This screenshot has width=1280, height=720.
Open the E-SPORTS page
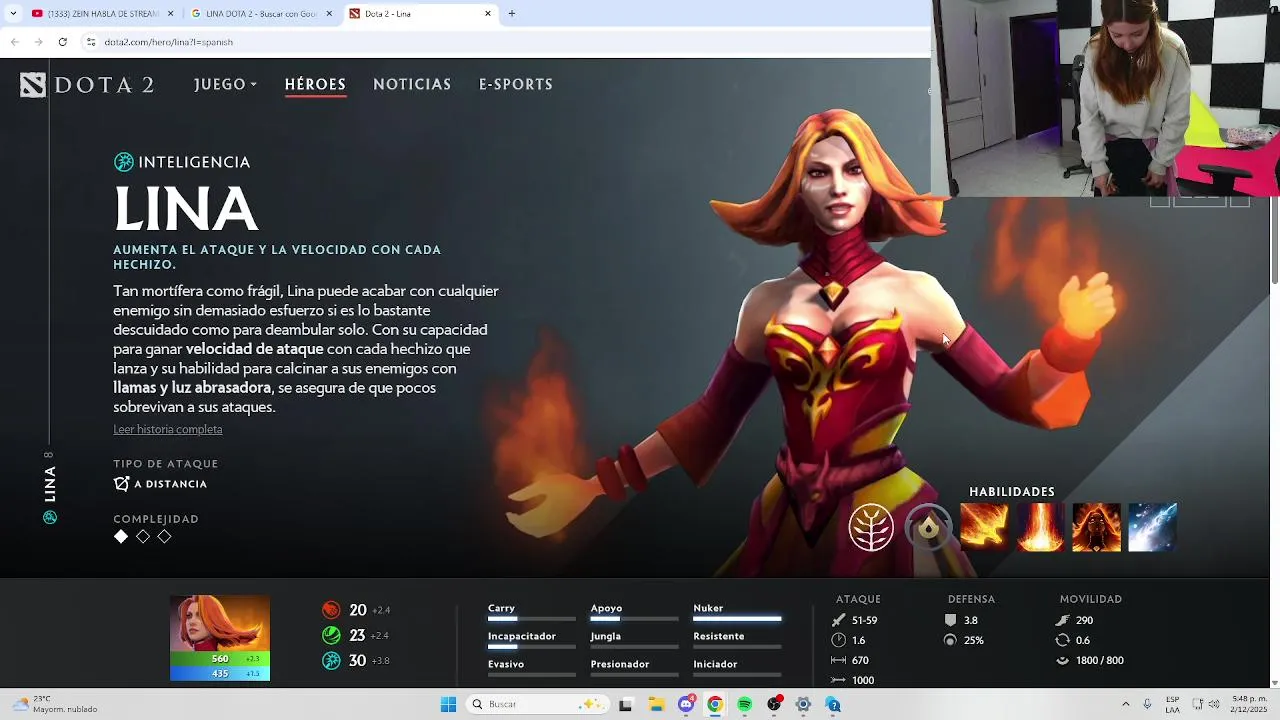[x=516, y=85]
